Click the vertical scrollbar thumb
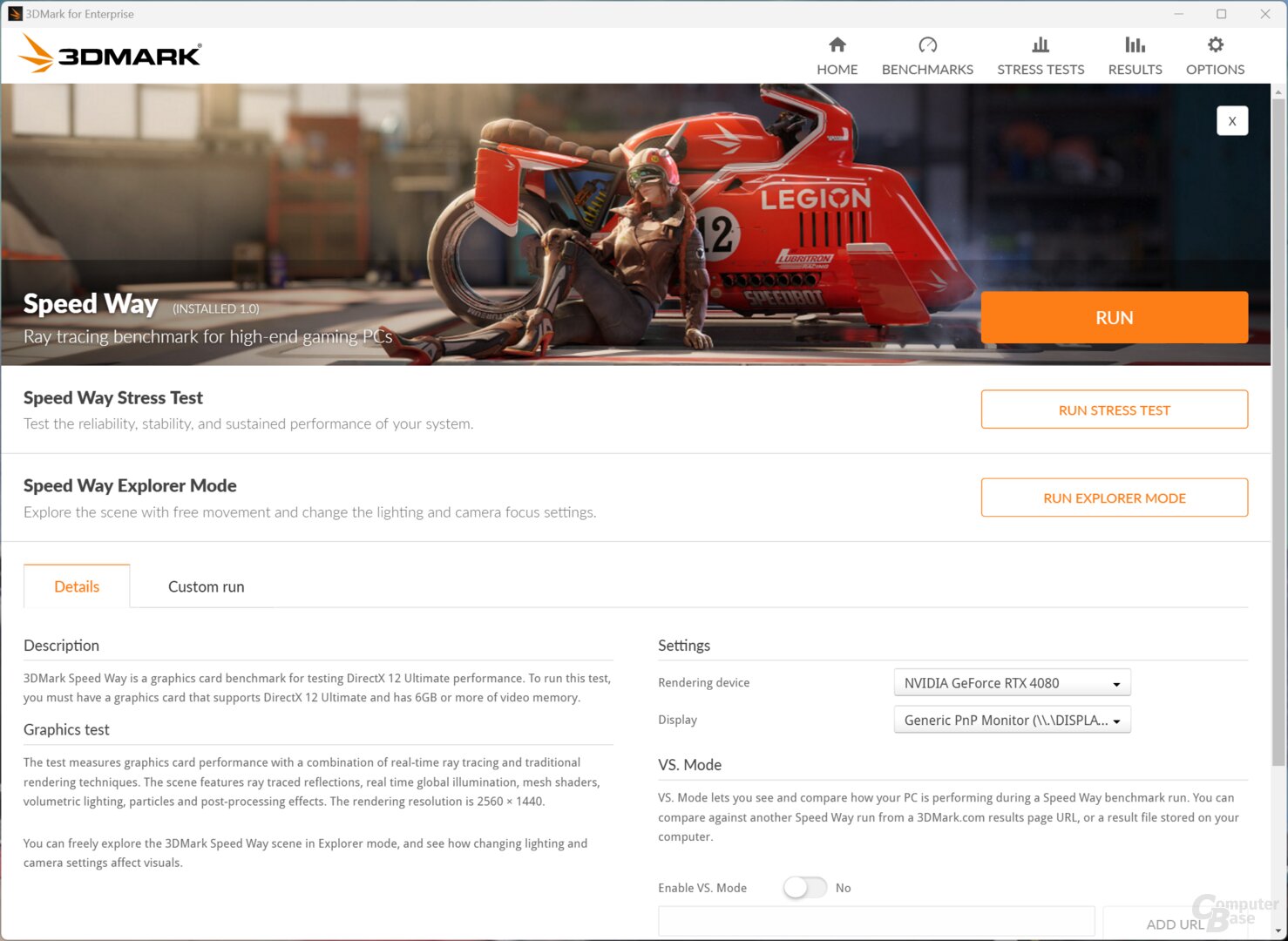 coord(1278,431)
